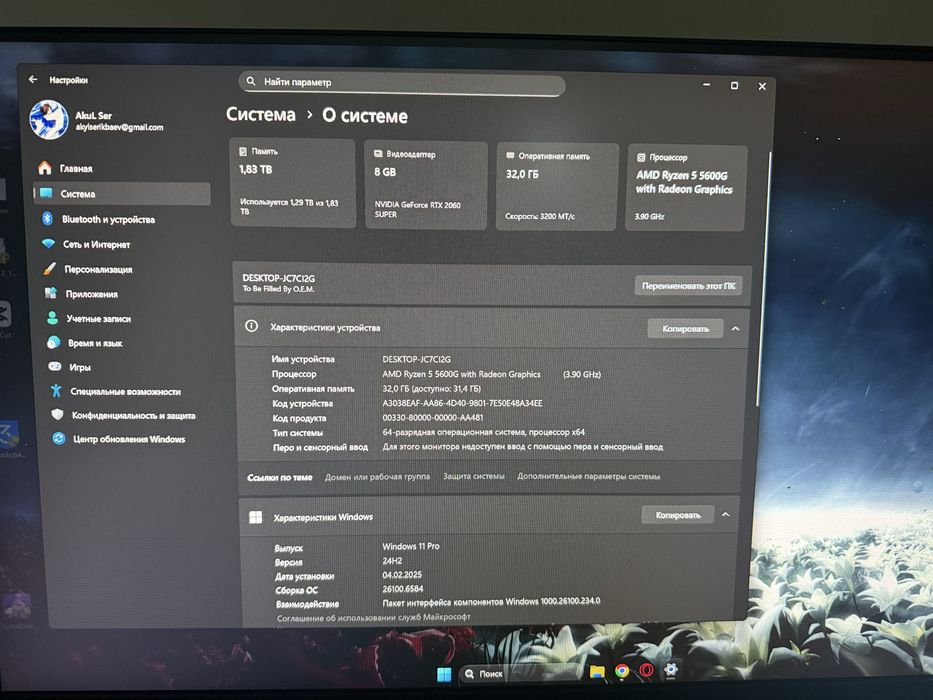Screen dimensions: 933x700
Task: Open the Персонализация brush icon
Action: 49,268
